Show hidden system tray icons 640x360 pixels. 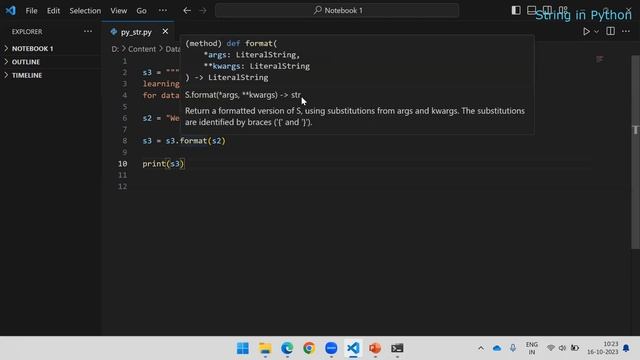coord(481,348)
